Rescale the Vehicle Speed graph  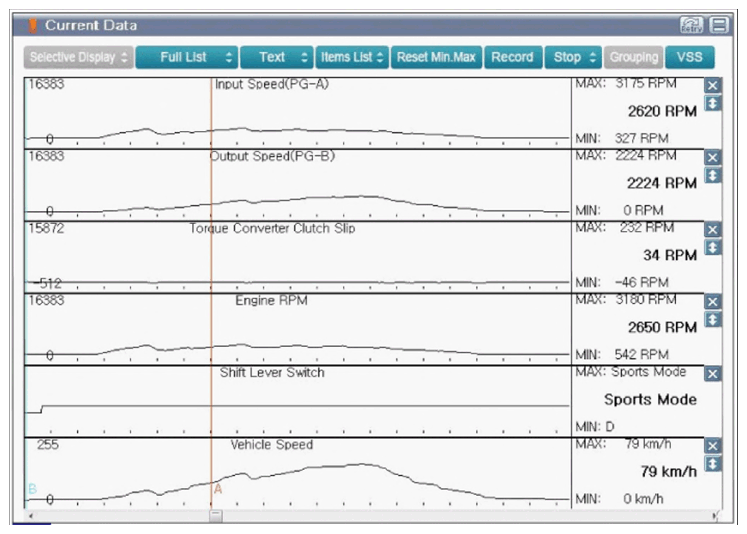click(x=712, y=463)
